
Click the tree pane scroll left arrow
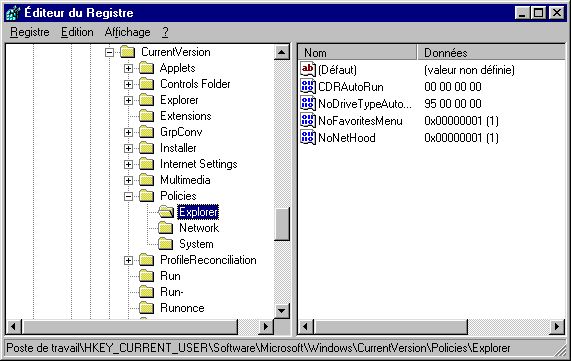13,326
